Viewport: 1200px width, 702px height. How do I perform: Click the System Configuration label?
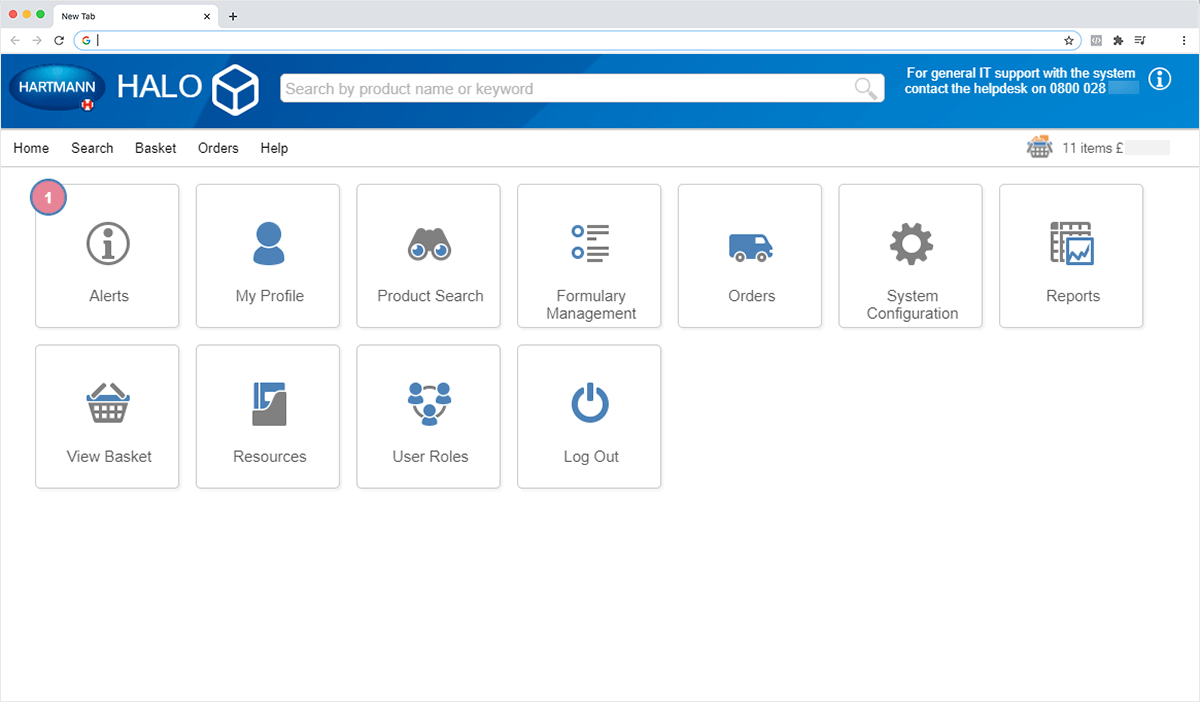pos(912,305)
